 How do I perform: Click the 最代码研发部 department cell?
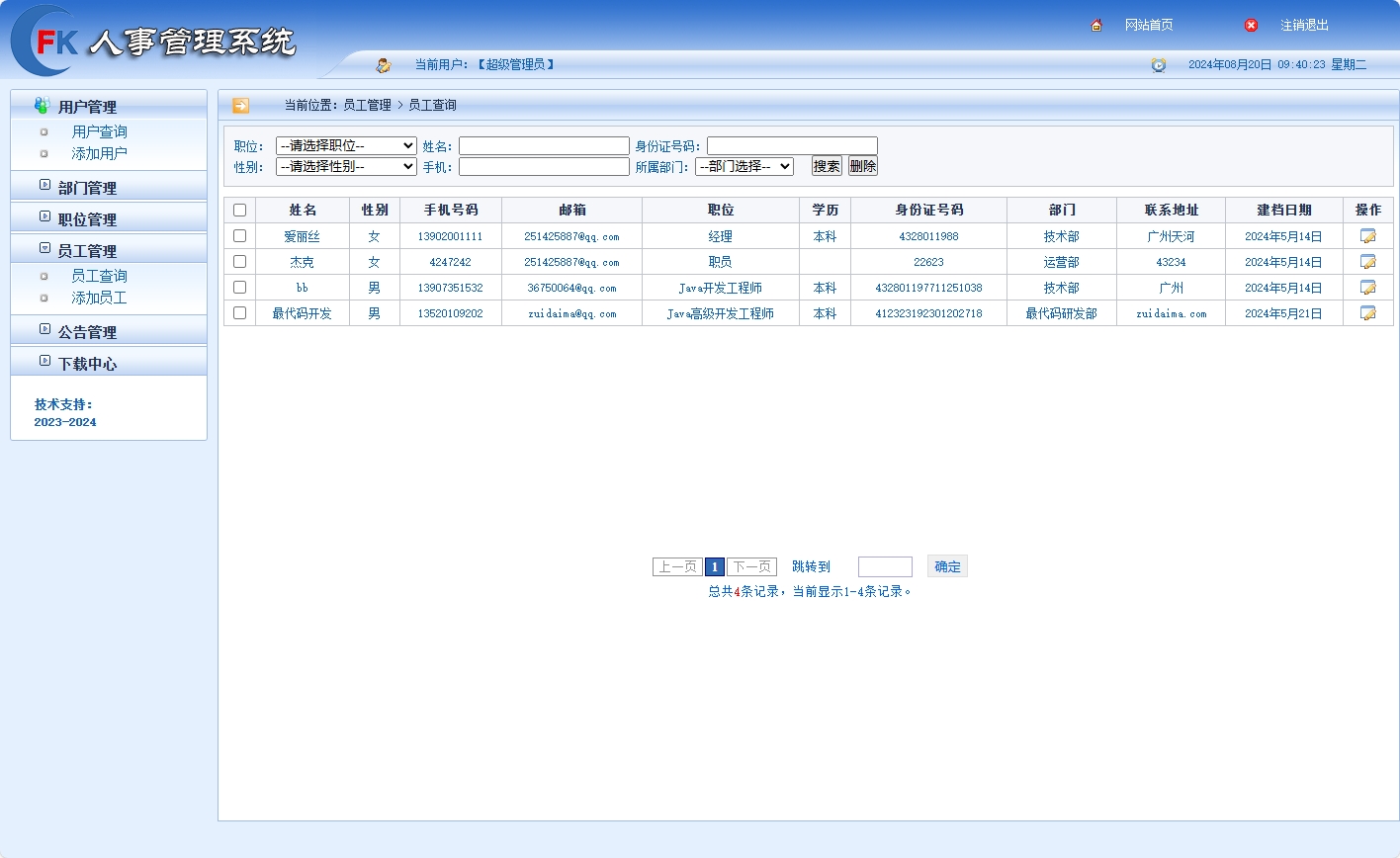(1061, 313)
